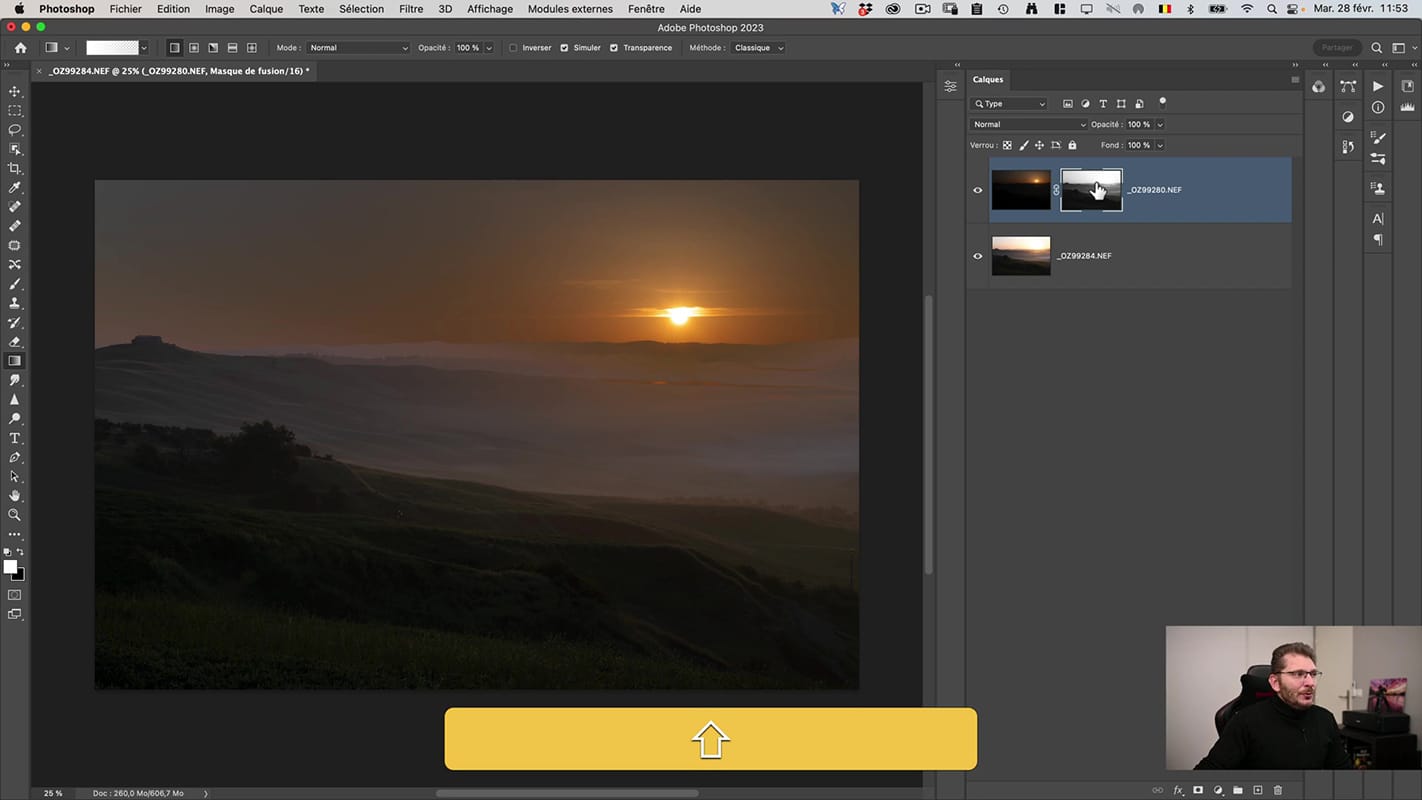Open the Fond value arrow

tap(1160, 145)
